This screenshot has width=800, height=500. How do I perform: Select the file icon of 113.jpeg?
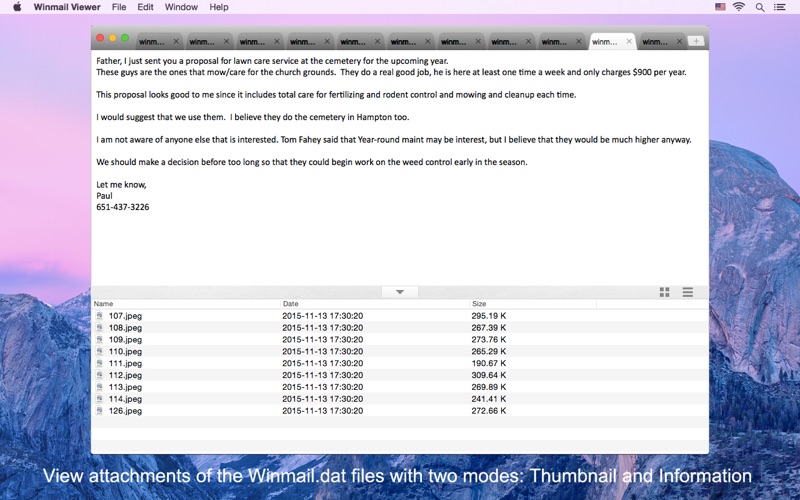coord(99,387)
